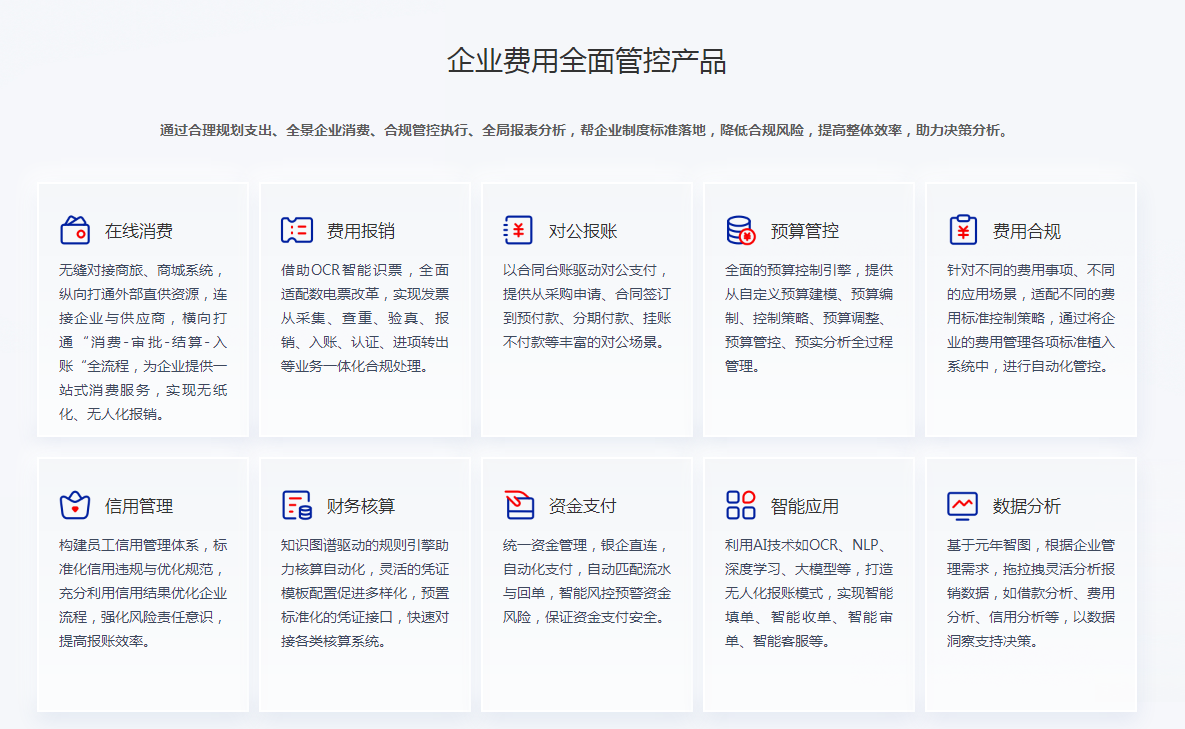
Task: Click the 对公报账 description starting 以合同台账驱动
Action: point(586,306)
